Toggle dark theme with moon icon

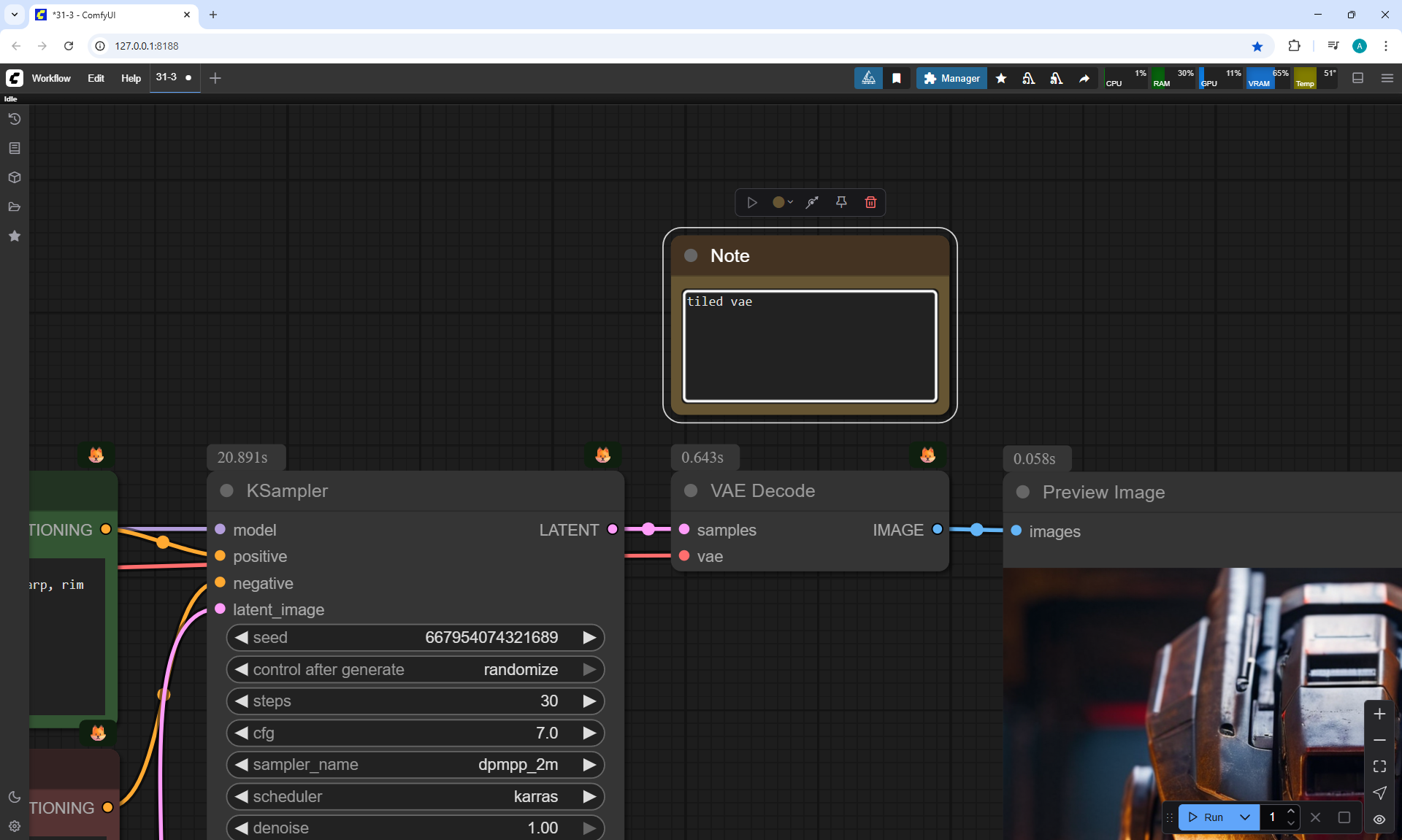coord(15,797)
